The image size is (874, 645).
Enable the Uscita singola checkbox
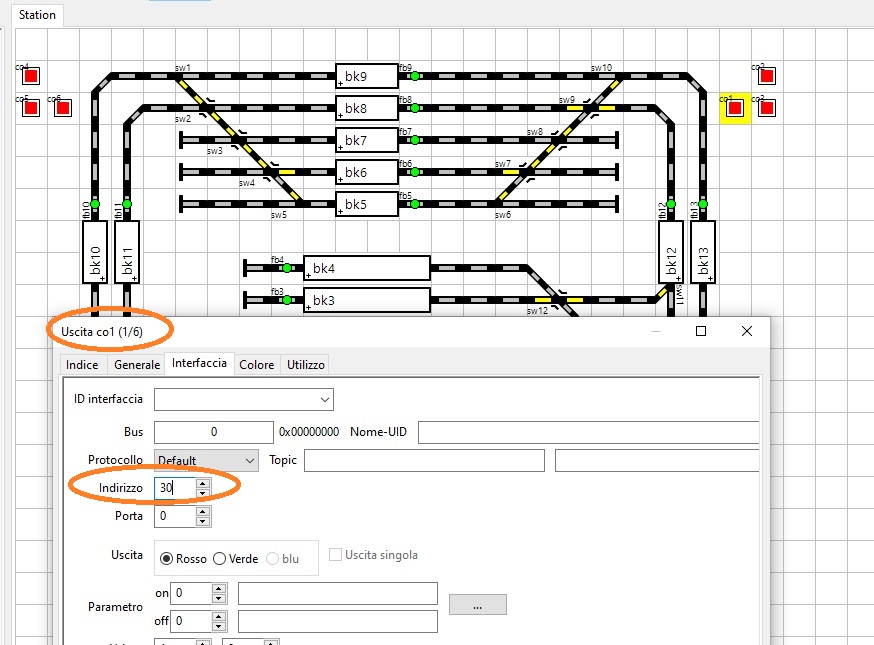click(336, 555)
